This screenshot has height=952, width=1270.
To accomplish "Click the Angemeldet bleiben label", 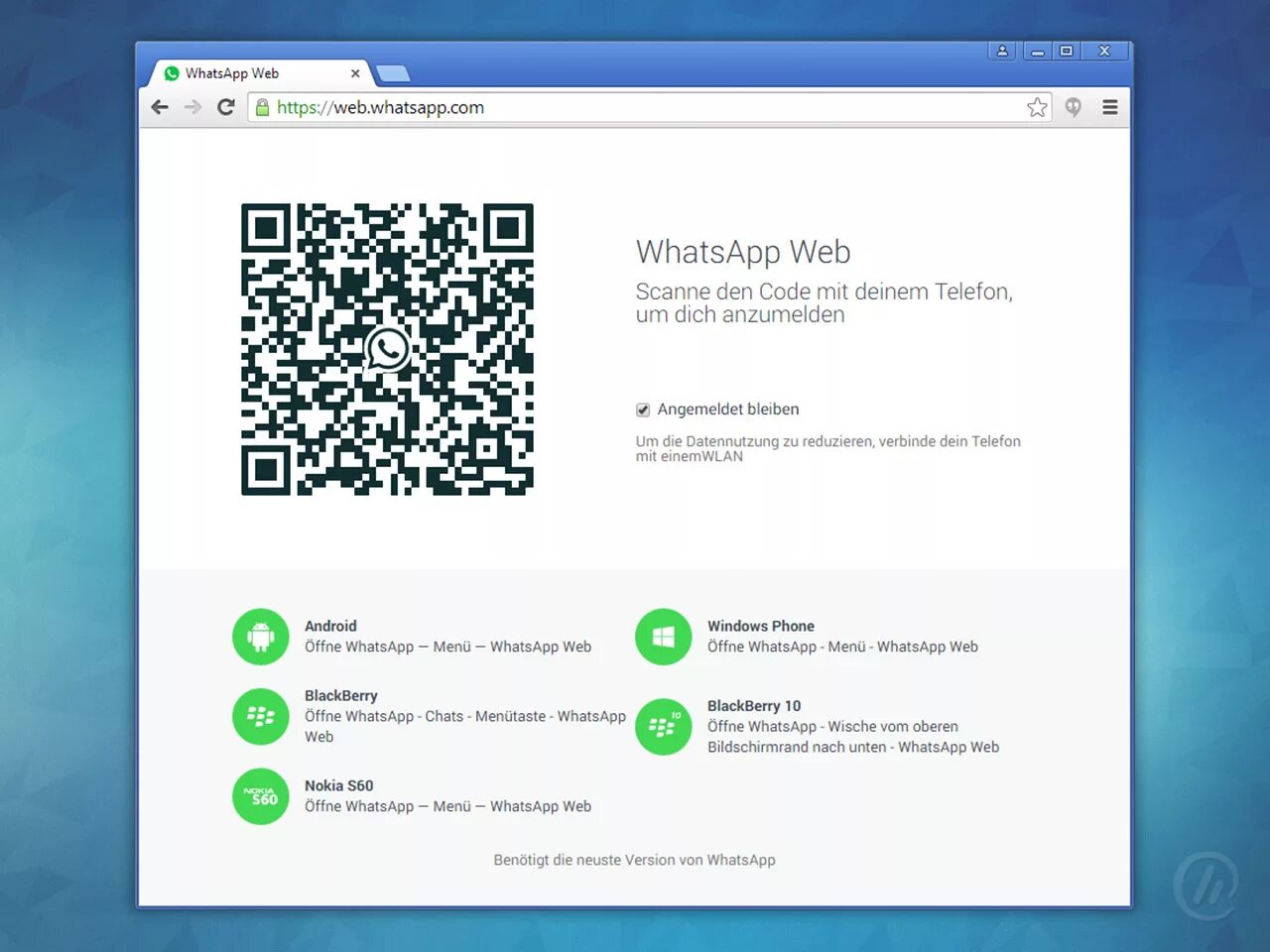I will tap(728, 409).
